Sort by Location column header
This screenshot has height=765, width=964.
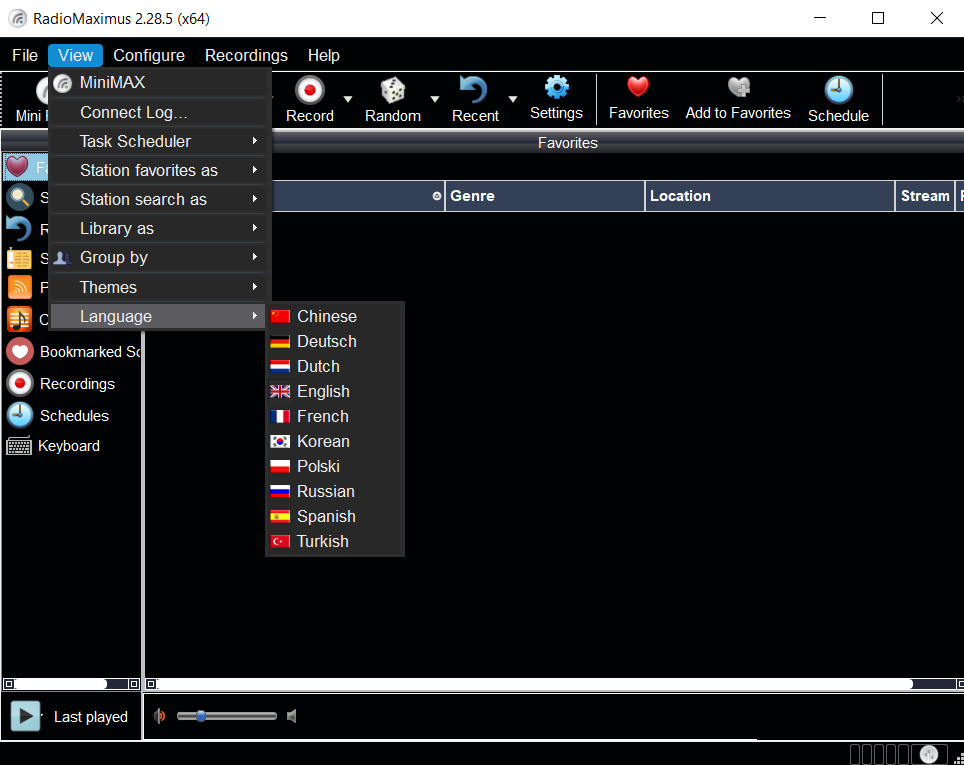point(770,196)
